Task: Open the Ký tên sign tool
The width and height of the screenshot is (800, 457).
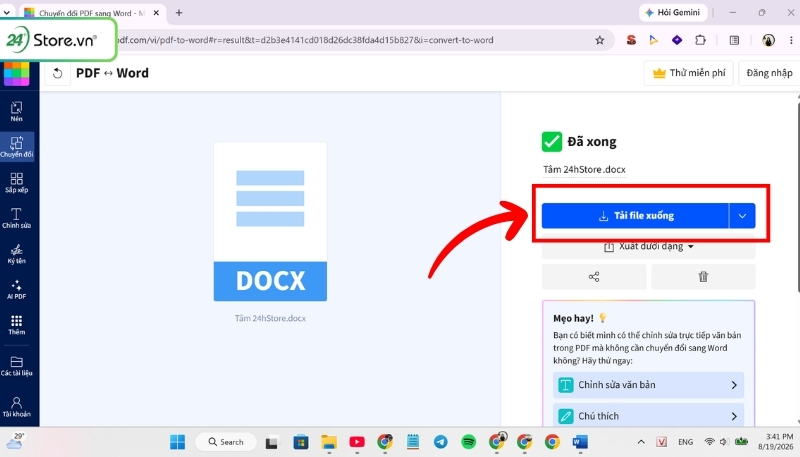Action: coord(16,253)
